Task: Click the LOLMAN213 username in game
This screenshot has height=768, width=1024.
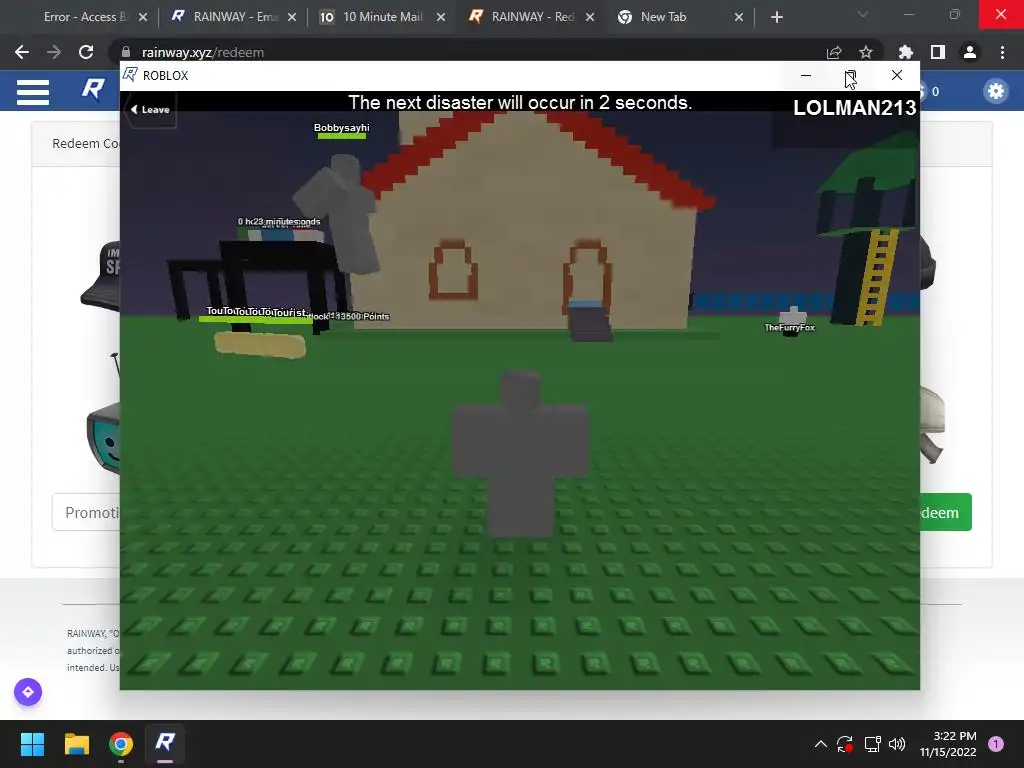Action: [854, 108]
